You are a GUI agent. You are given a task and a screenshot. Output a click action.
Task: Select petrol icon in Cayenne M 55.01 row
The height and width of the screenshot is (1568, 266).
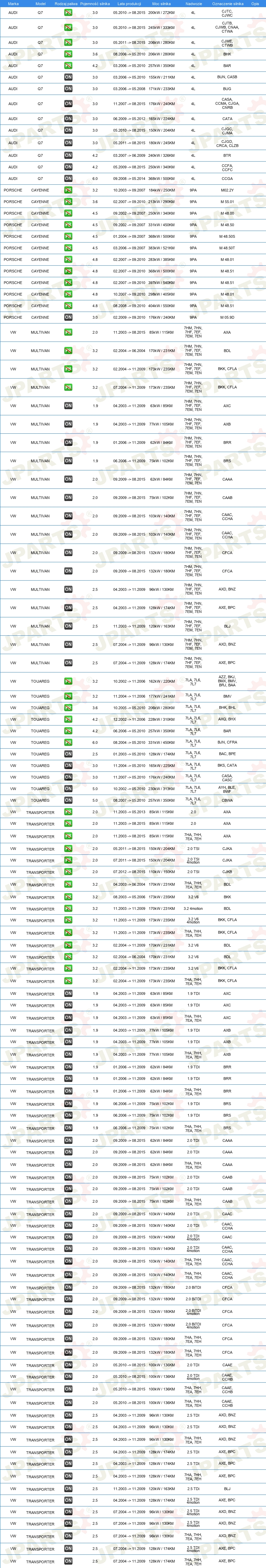[68, 201]
